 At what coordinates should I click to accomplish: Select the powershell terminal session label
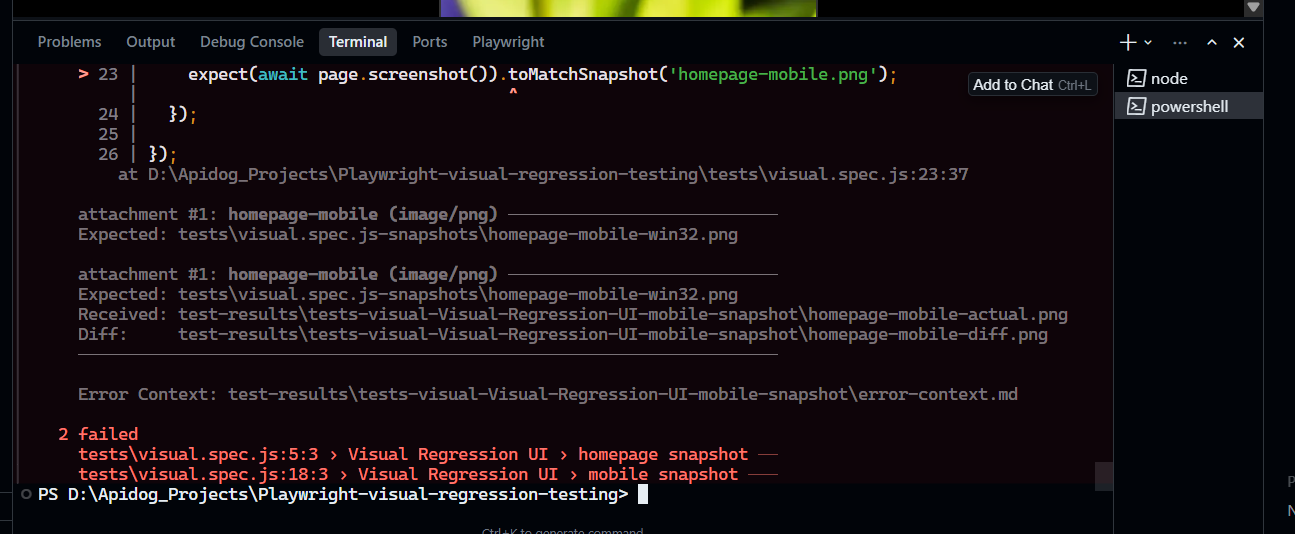1189,106
